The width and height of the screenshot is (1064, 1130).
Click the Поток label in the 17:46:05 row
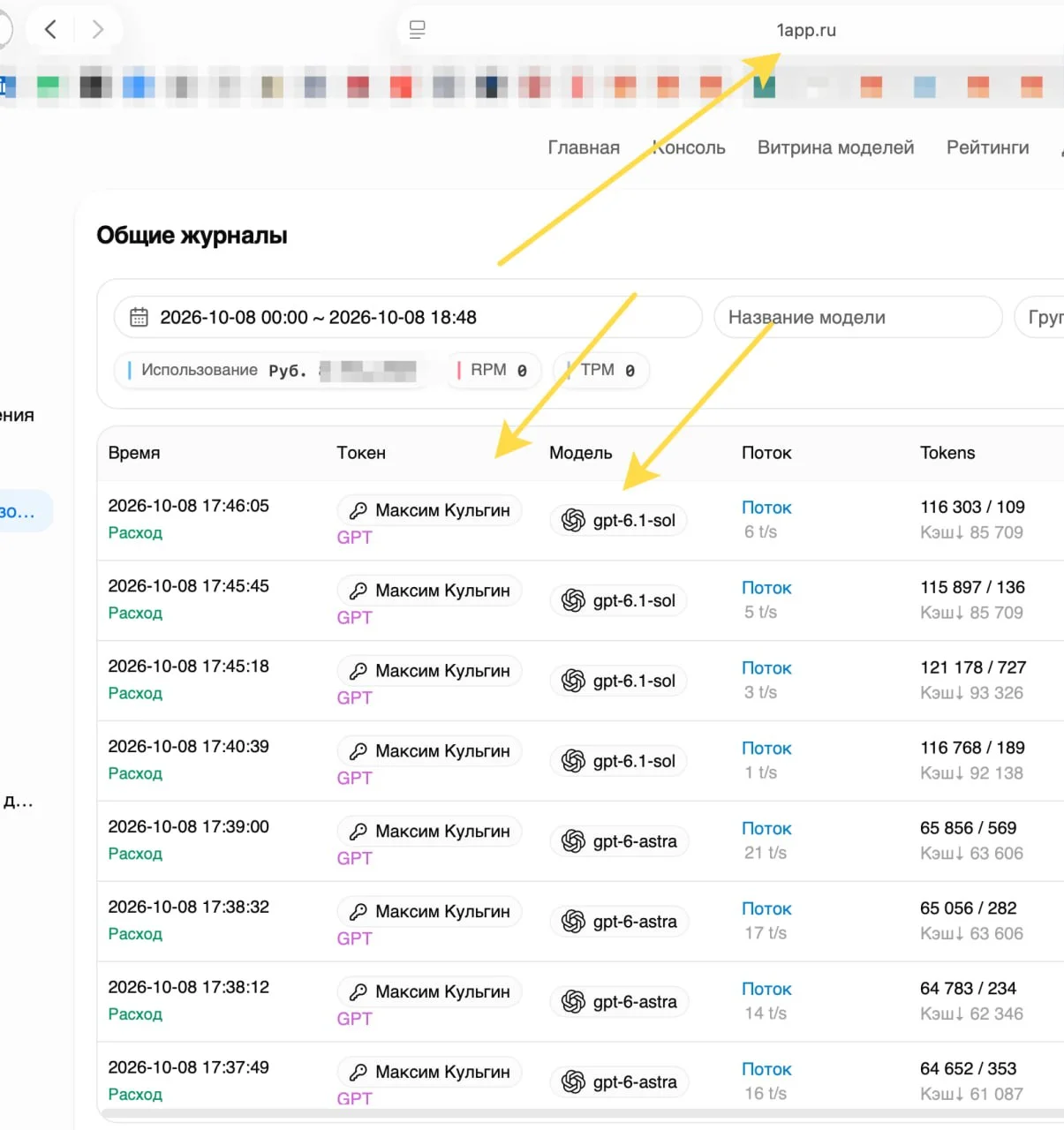(x=766, y=508)
